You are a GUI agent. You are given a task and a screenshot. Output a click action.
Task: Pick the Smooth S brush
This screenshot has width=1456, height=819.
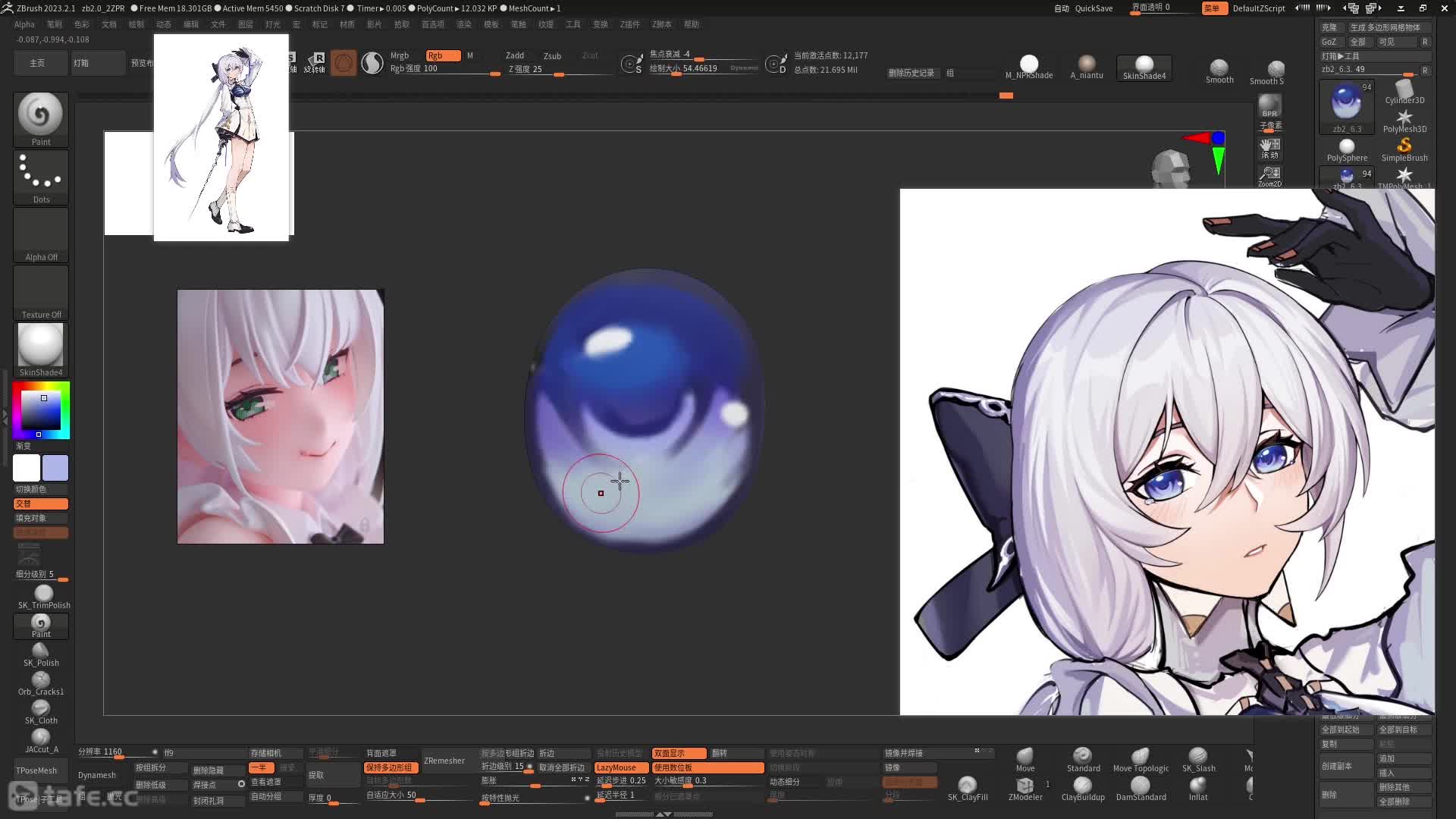tap(1267, 73)
